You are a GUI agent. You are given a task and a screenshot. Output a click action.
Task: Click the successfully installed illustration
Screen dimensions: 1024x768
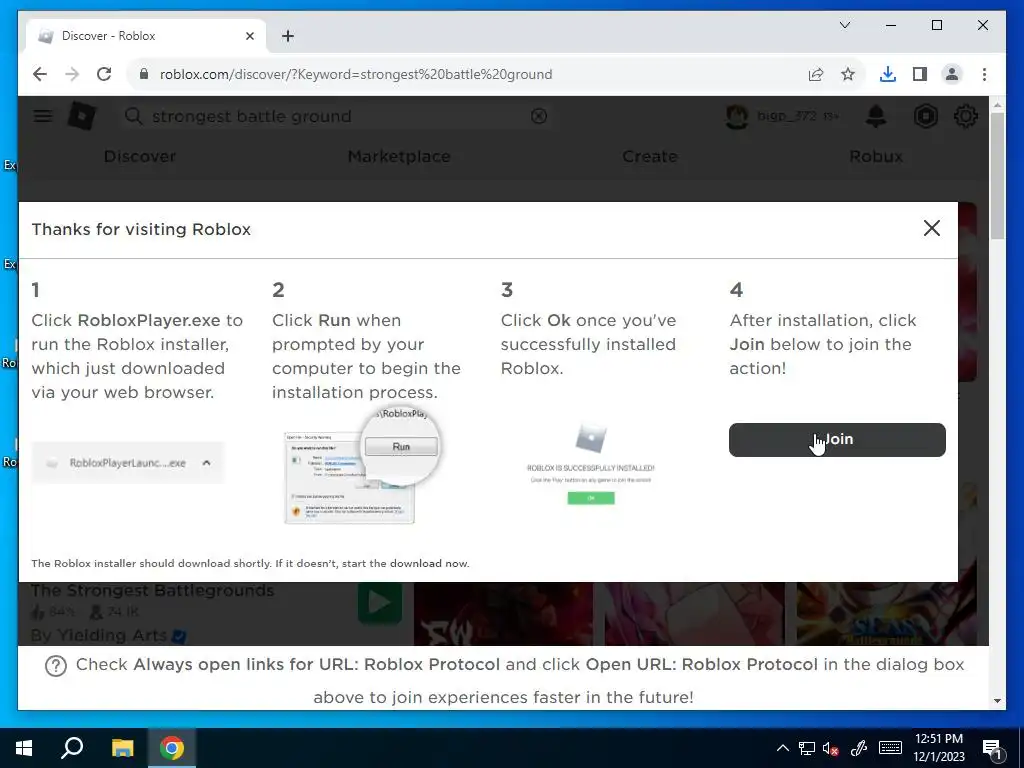pyautogui.click(x=590, y=464)
